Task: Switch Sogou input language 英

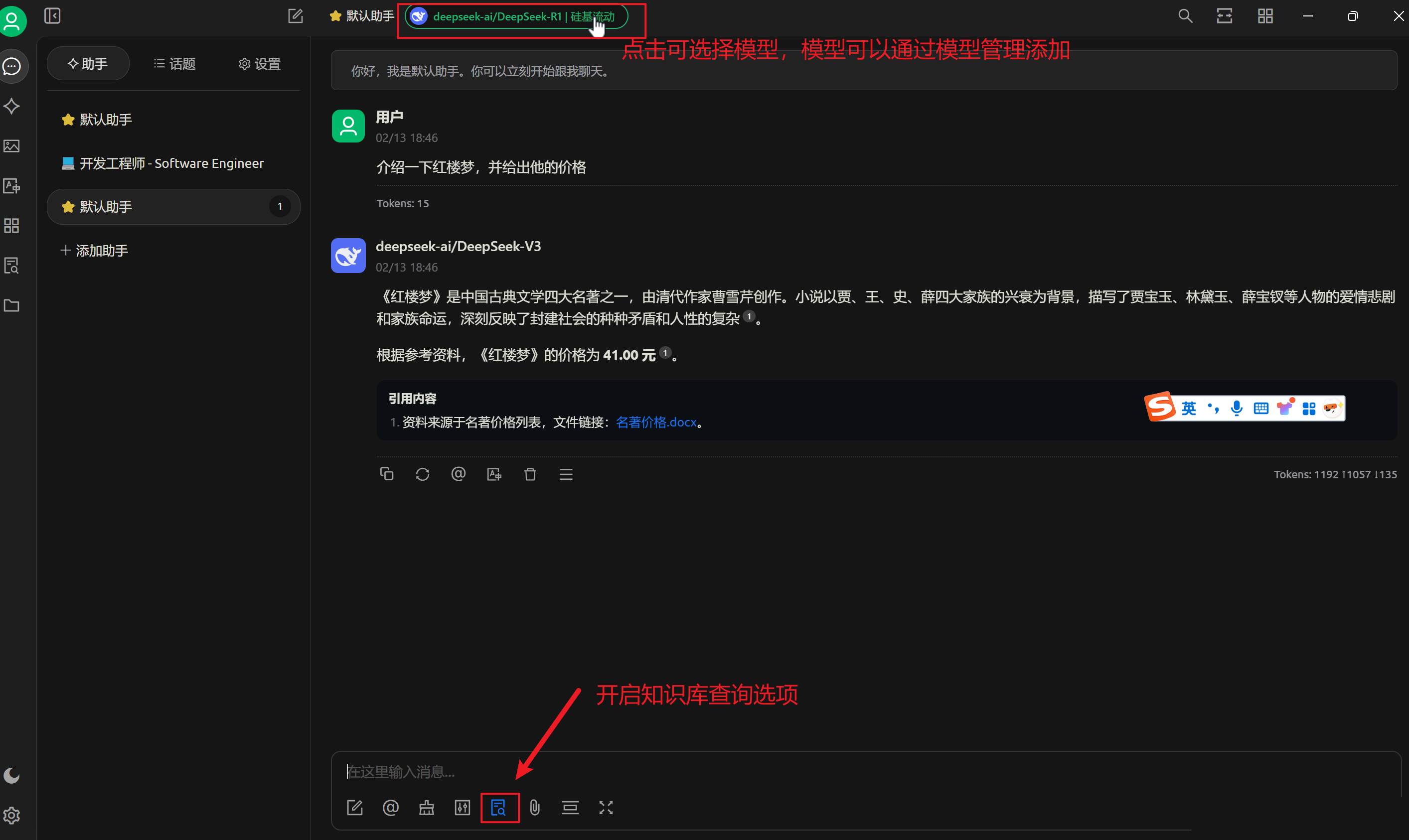Action: 1189,408
